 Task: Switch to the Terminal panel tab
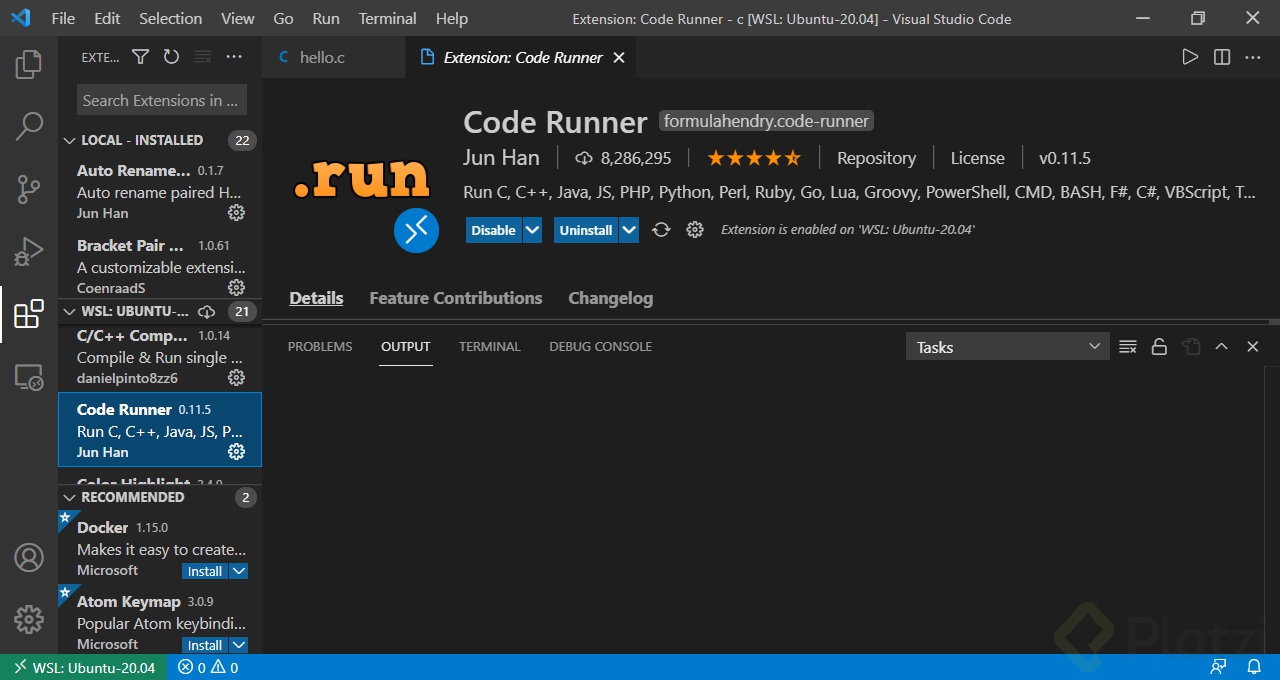pos(490,346)
